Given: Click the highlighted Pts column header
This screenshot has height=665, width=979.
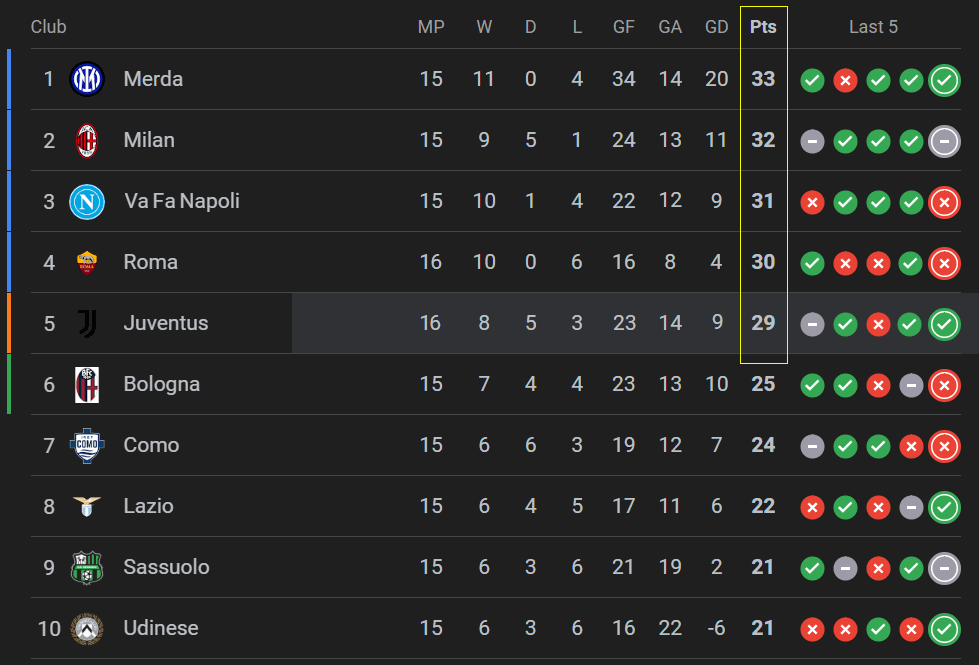Looking at the screenshot, I should [763, 27].
